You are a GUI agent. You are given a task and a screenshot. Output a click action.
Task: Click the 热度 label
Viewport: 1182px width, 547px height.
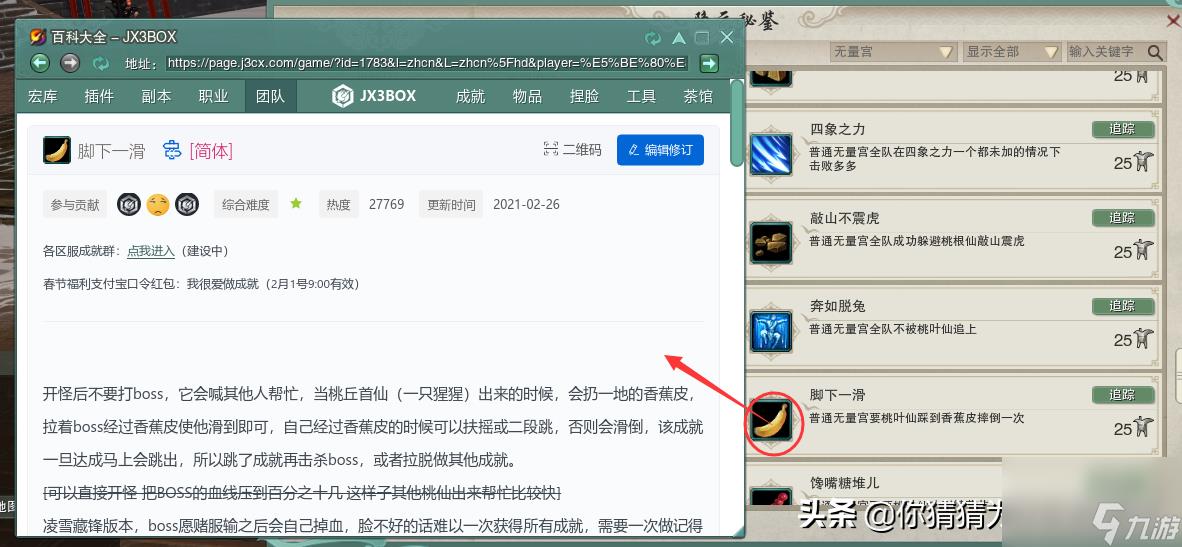[x=338, y=204]
